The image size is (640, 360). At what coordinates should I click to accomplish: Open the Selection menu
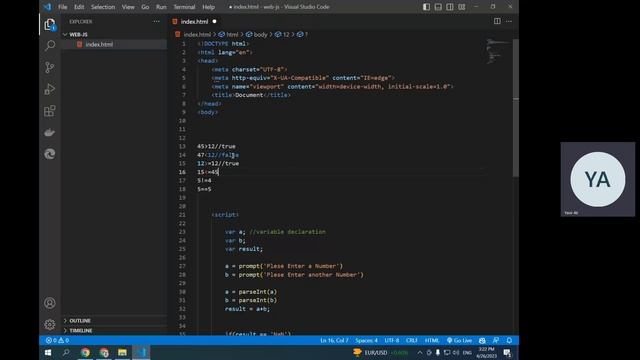click(103, 7)
